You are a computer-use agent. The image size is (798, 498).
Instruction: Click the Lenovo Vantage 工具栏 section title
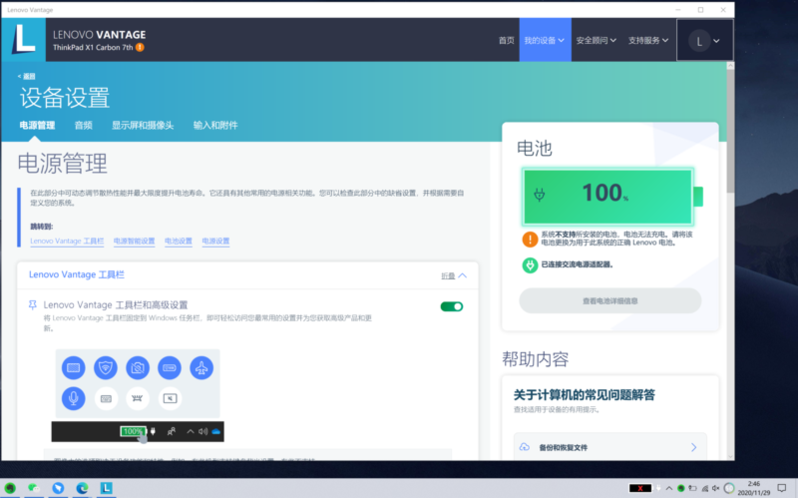pos(76,275)
